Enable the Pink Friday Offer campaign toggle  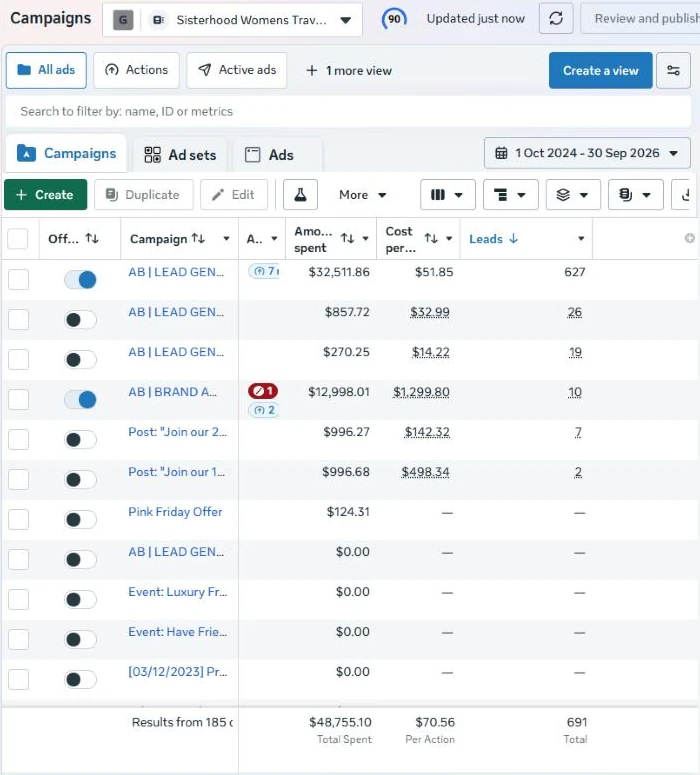(80, 519)
